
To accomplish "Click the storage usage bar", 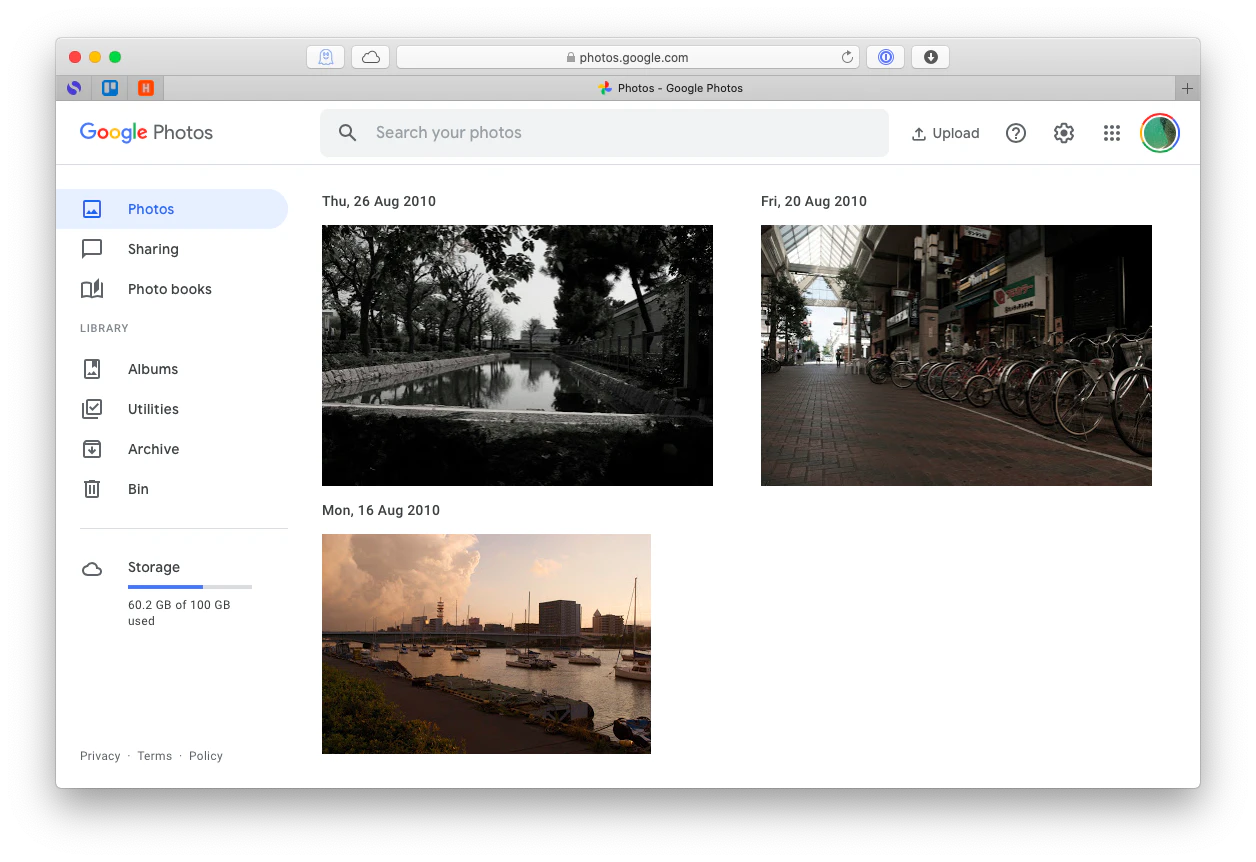I will (189, 587).
